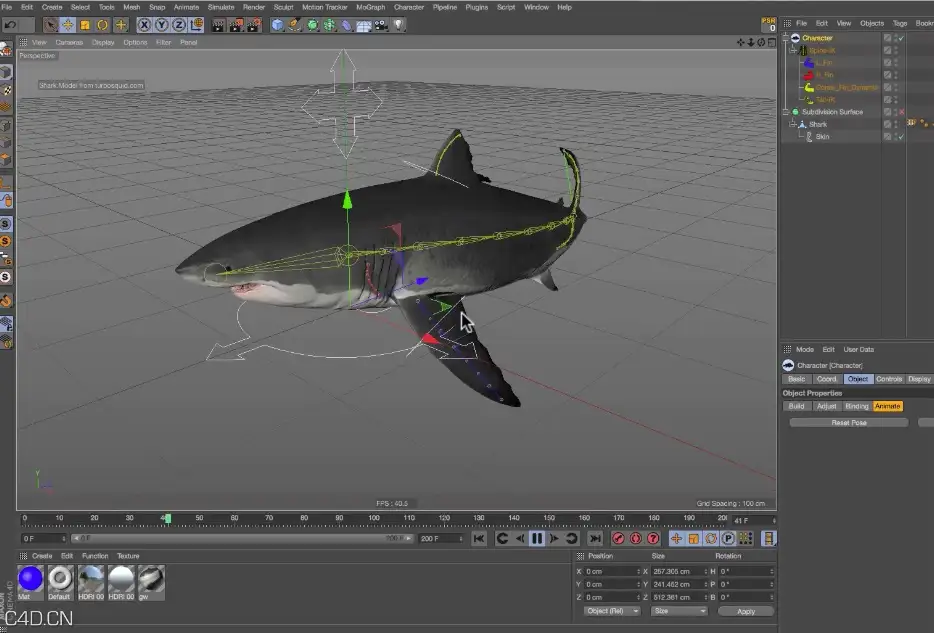Image resolution: width=934 pixels, height=633 pixels.
Task: Click the Reset Pose button
Action: coord(849,423)
